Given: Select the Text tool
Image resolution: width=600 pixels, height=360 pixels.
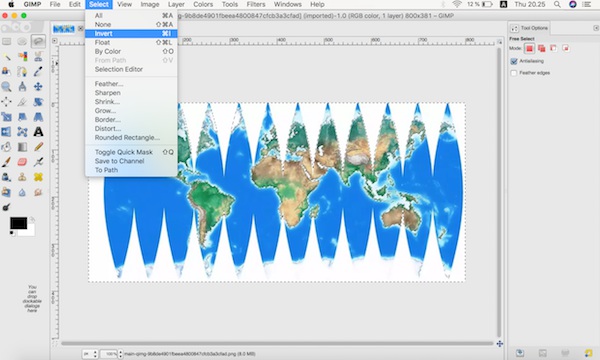Looking at the screenshot, I should [x=38, y=132].
